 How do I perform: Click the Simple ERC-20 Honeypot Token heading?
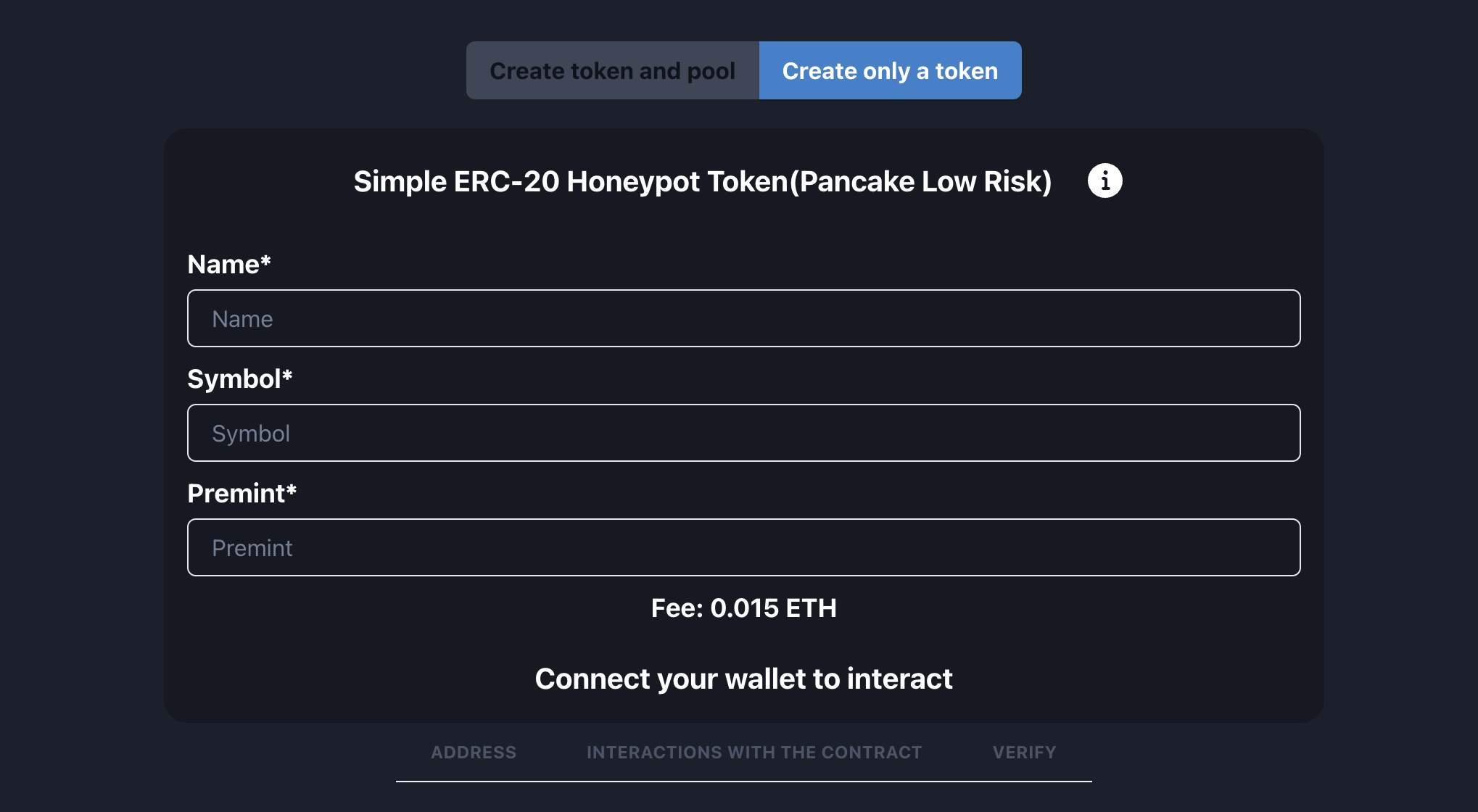click(702, 181)
